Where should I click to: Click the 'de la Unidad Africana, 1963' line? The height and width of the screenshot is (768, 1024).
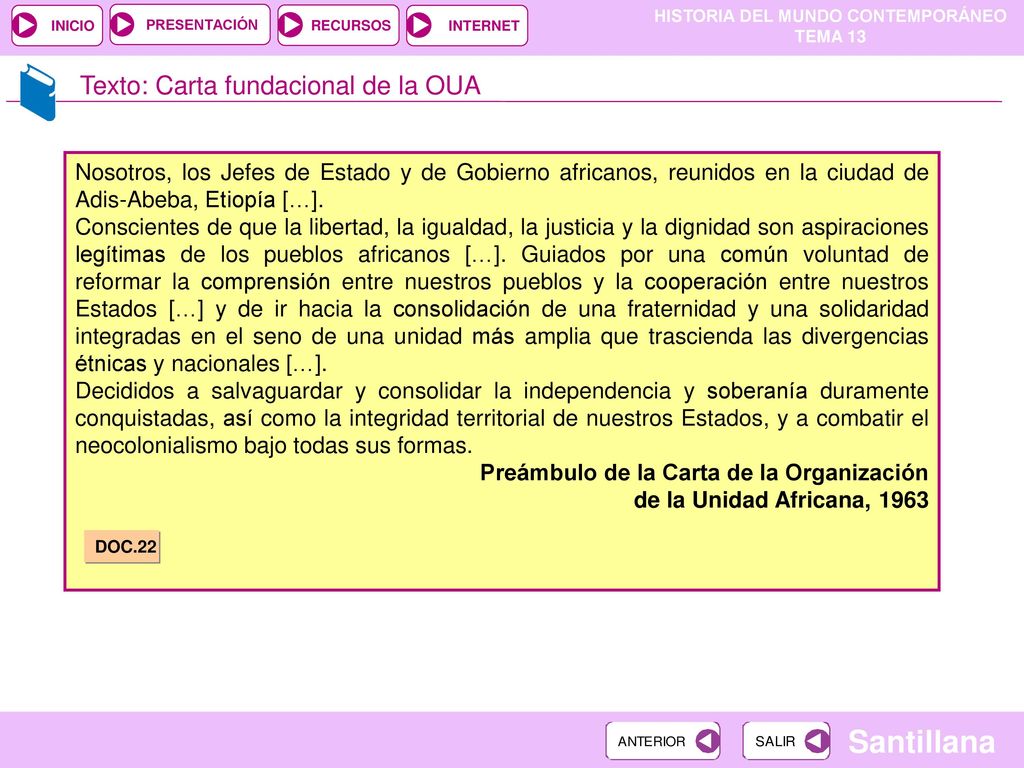[x=781, y=500]
